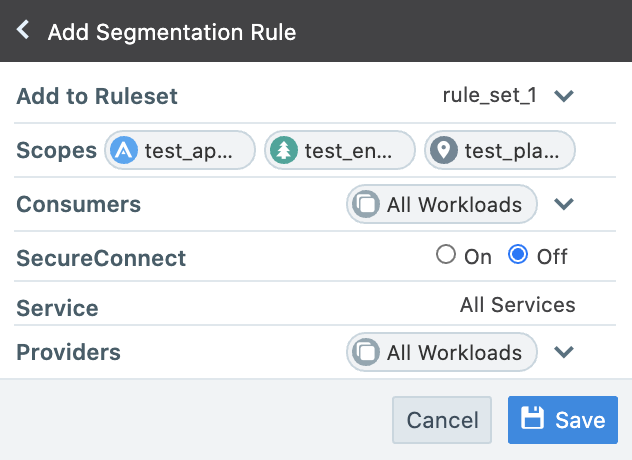
Task: Click the green tree environment icon in Scopes
Action: pyautogui.click(x=284, y=150)
